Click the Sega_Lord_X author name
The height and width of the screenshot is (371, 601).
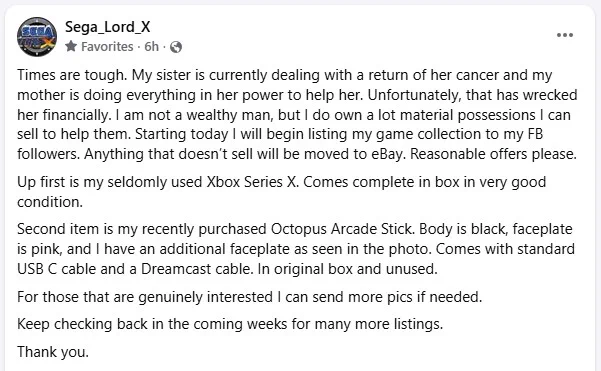[107, 27]
